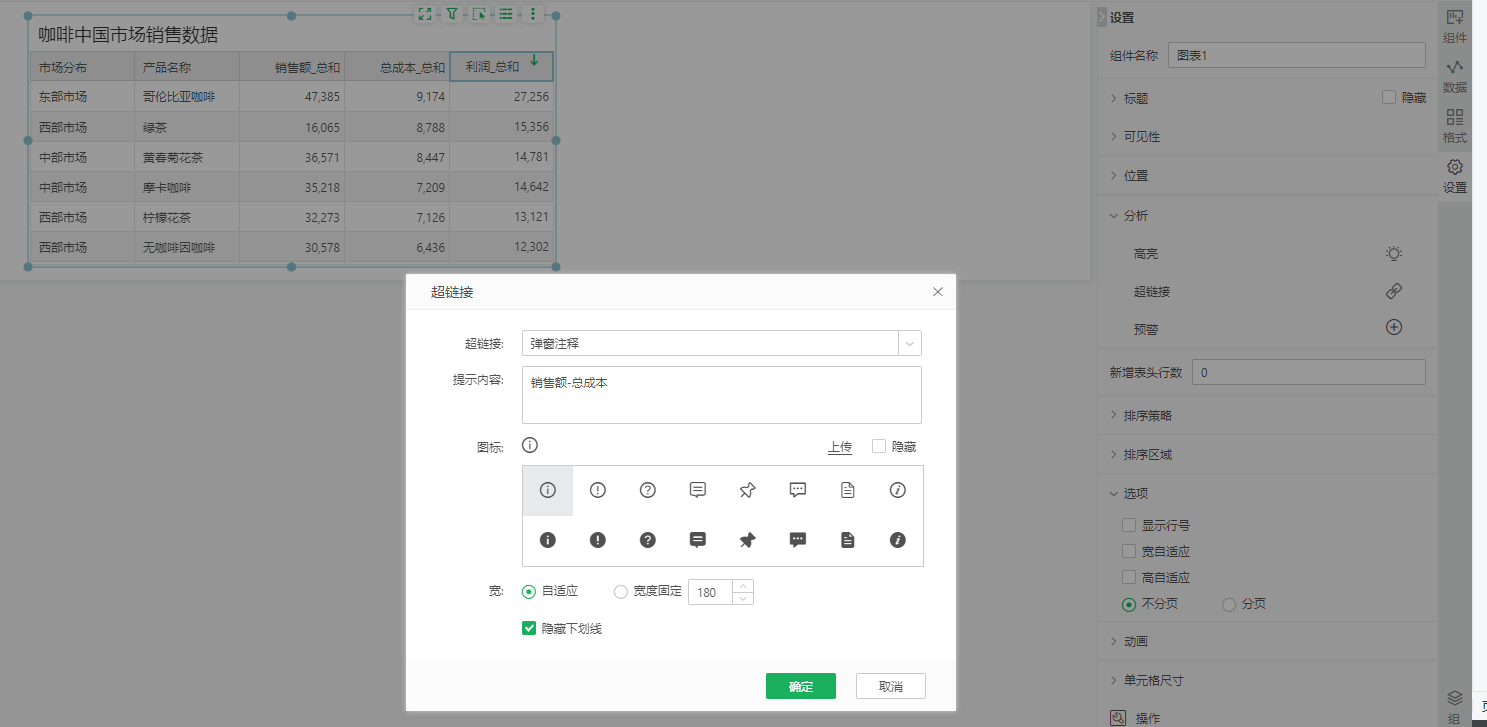The height and width of the screenshot is (727, 1487).
Task: Click the fullscreen expand icon above the table
Action: click(x=424, y=14)
